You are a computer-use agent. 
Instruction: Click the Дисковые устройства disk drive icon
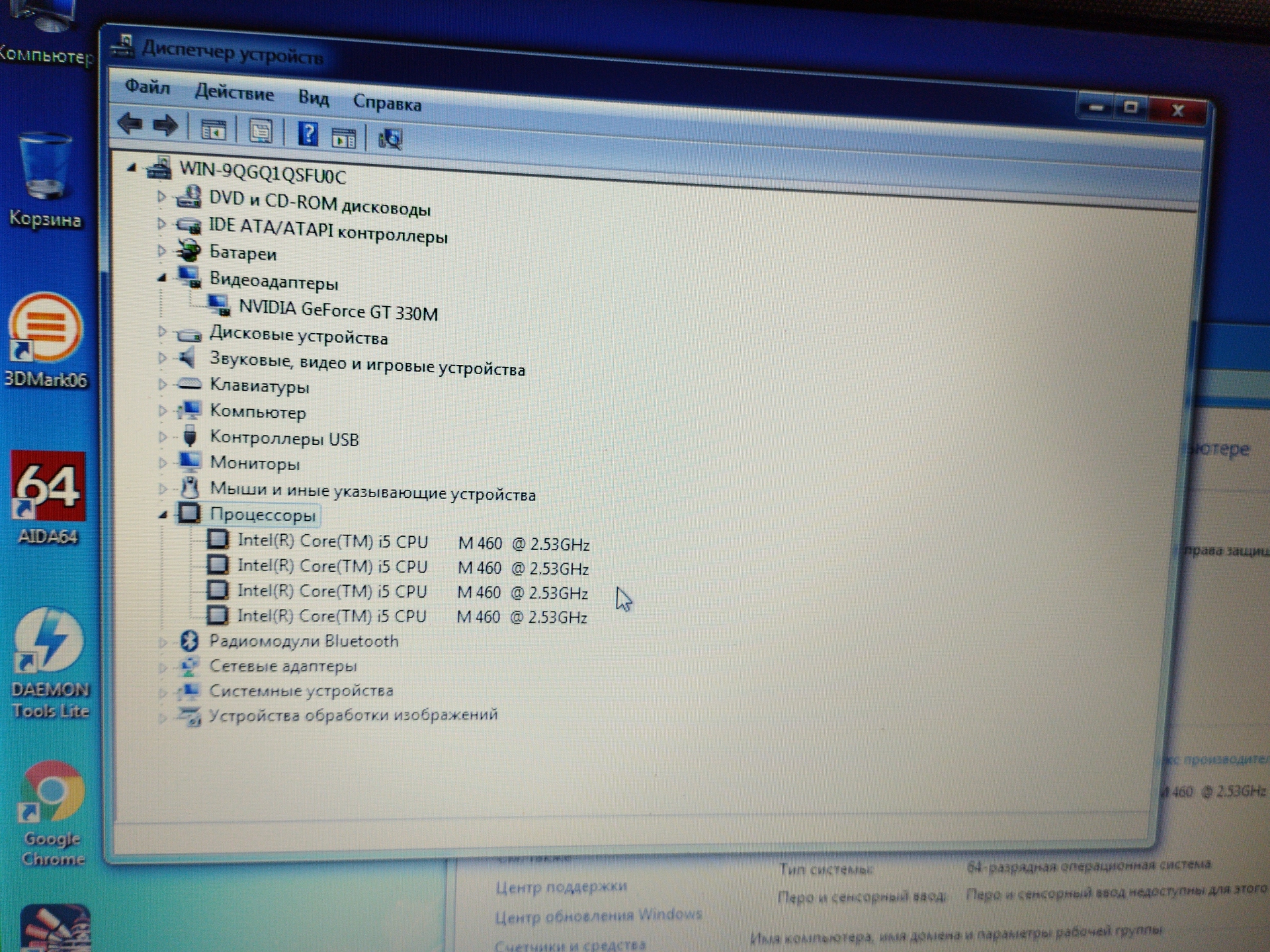(x=189, y=335)
